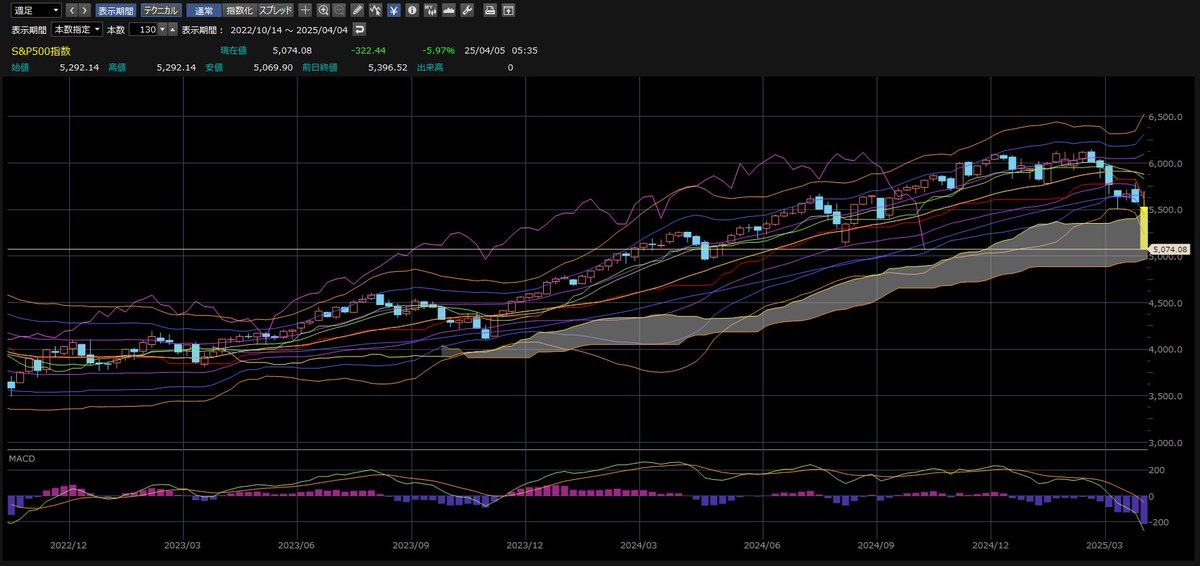This screenshot has height=566, width=1200.
Task: Click the 2022/12 date label on time axis
Action: pos(68,546)
